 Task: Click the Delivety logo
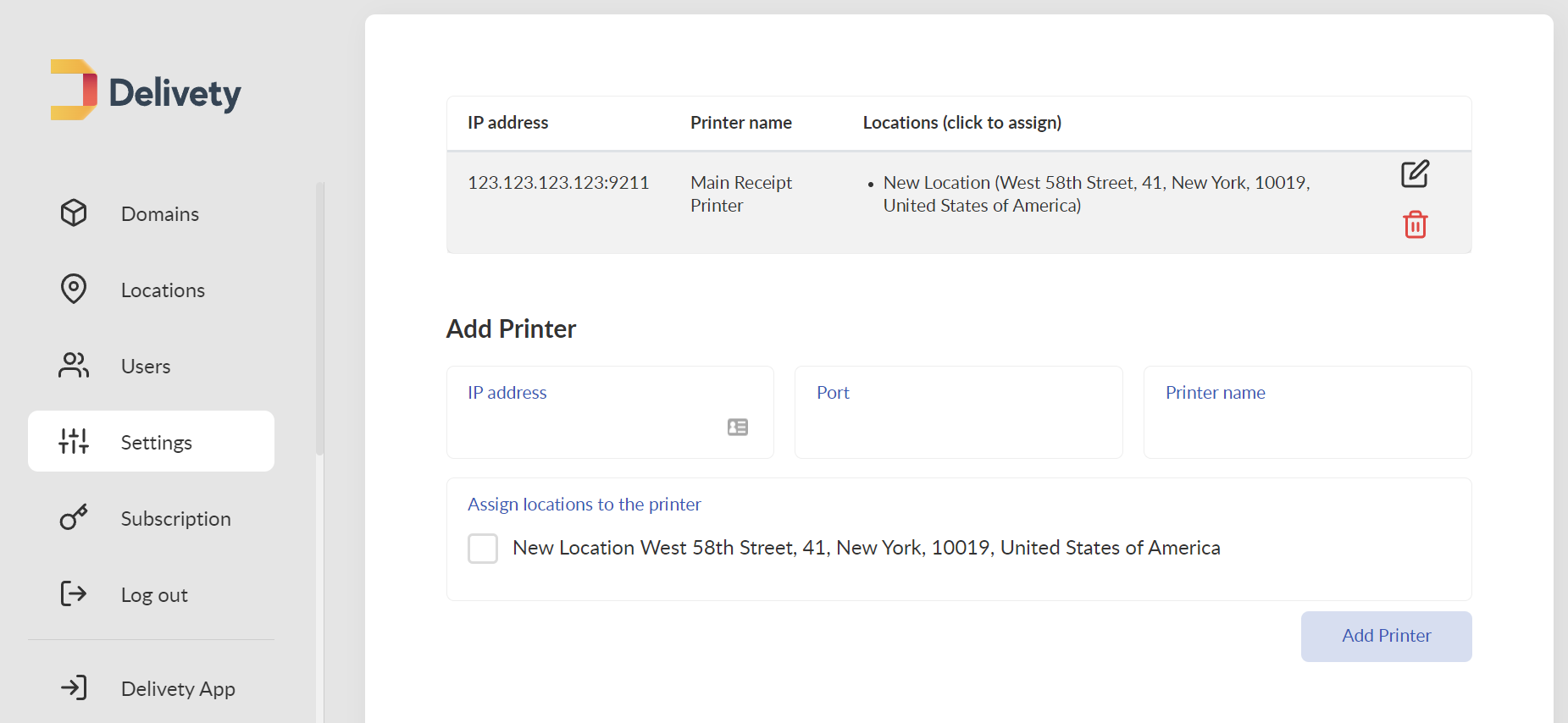146,91
